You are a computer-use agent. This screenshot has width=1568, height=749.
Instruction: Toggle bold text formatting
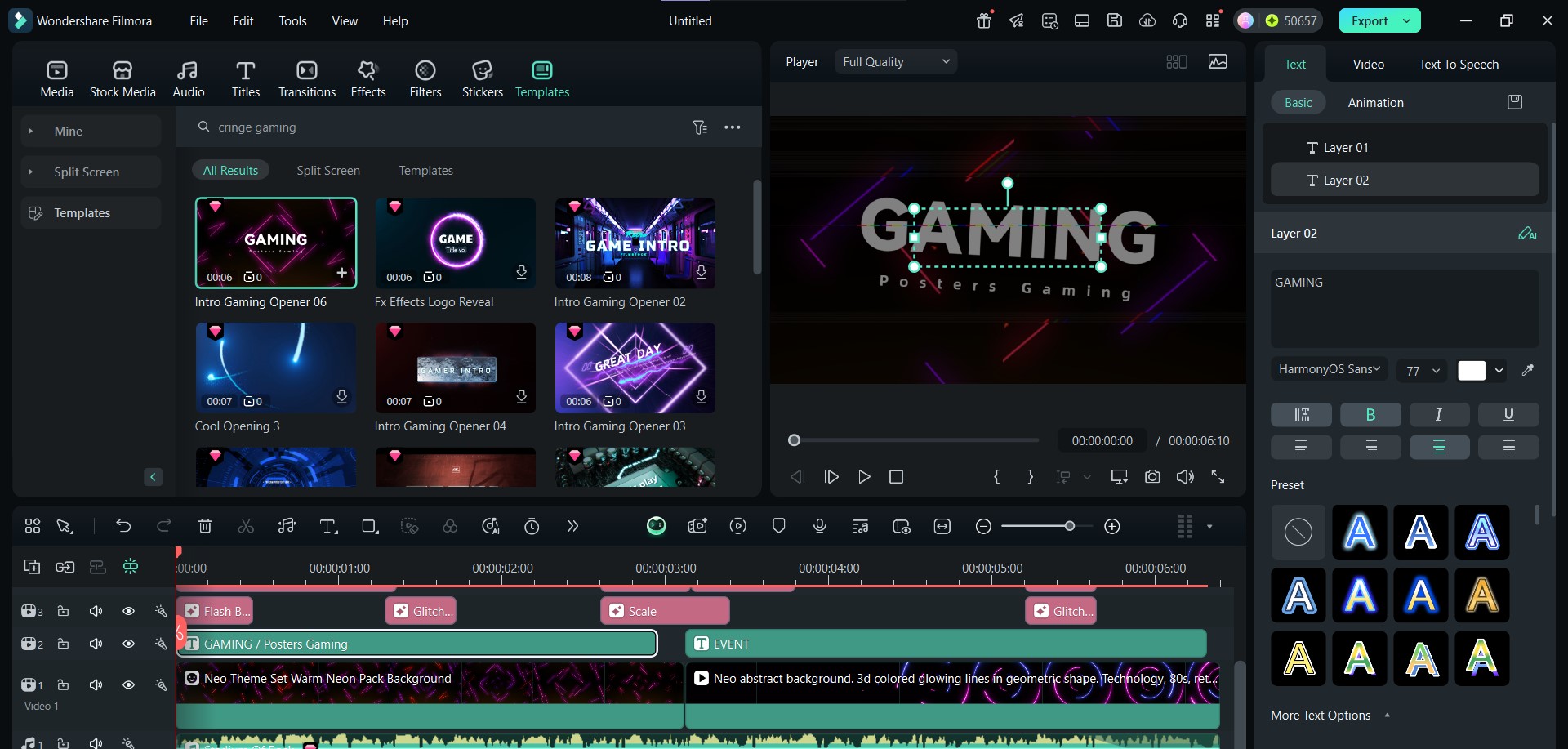[x=1370, y=415]
